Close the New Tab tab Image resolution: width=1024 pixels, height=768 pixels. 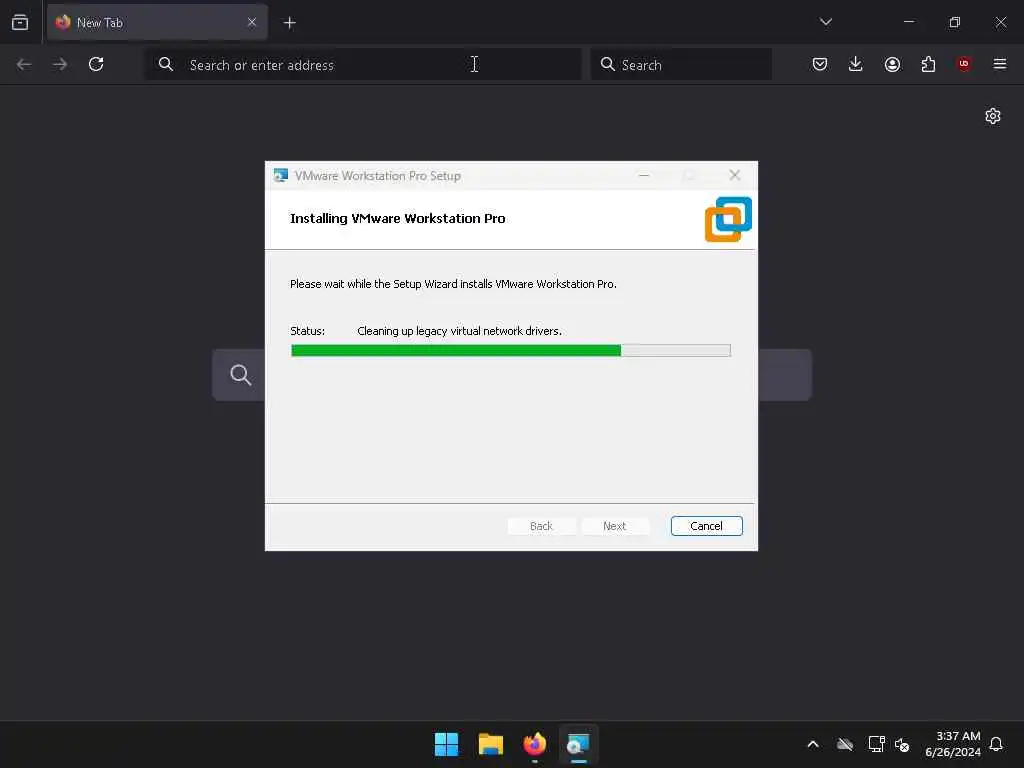click(x=251, y=23)
